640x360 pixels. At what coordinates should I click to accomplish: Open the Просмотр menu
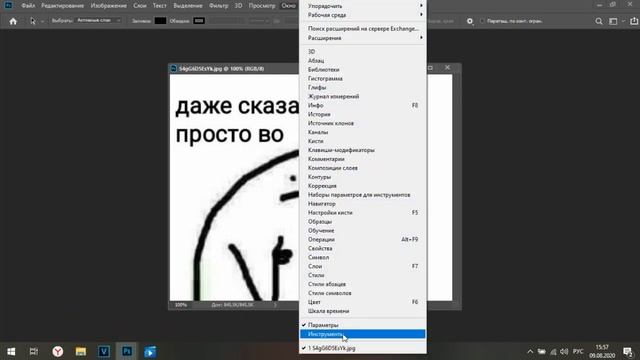[x=262, y=6]
